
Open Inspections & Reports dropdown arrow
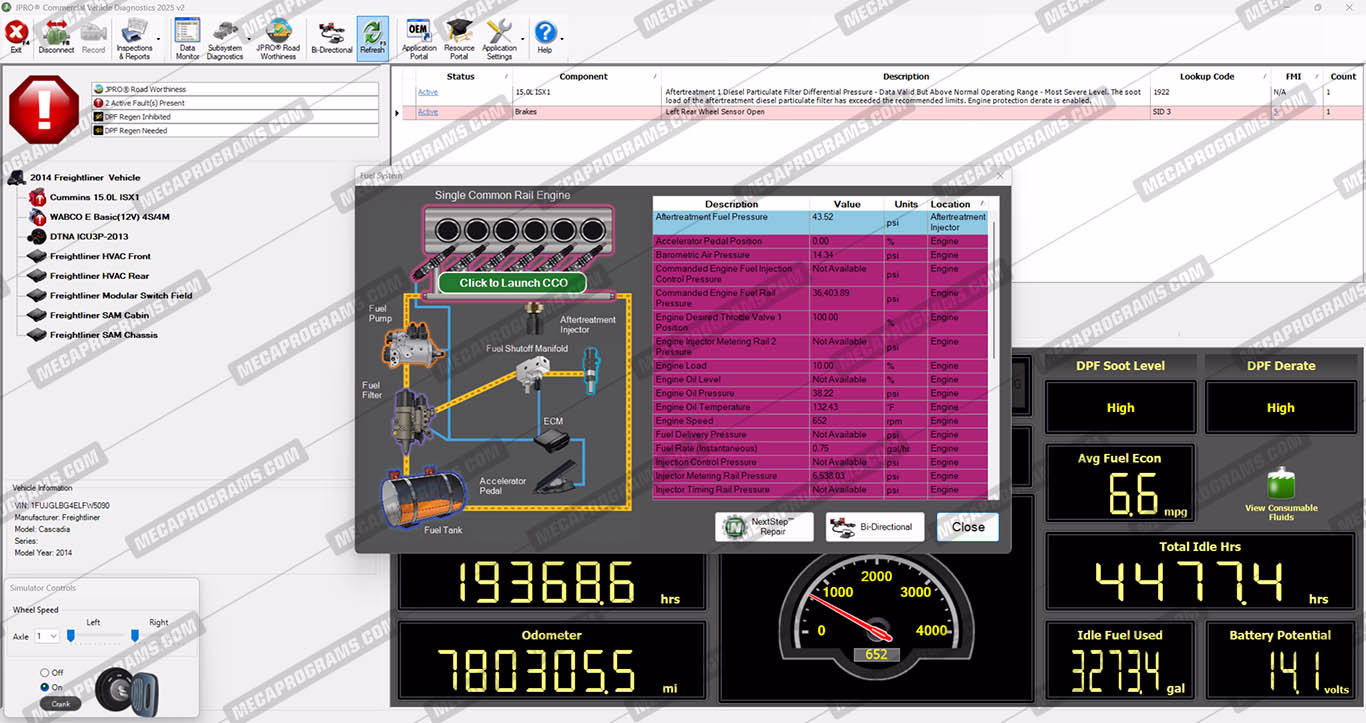coord(157,40)
